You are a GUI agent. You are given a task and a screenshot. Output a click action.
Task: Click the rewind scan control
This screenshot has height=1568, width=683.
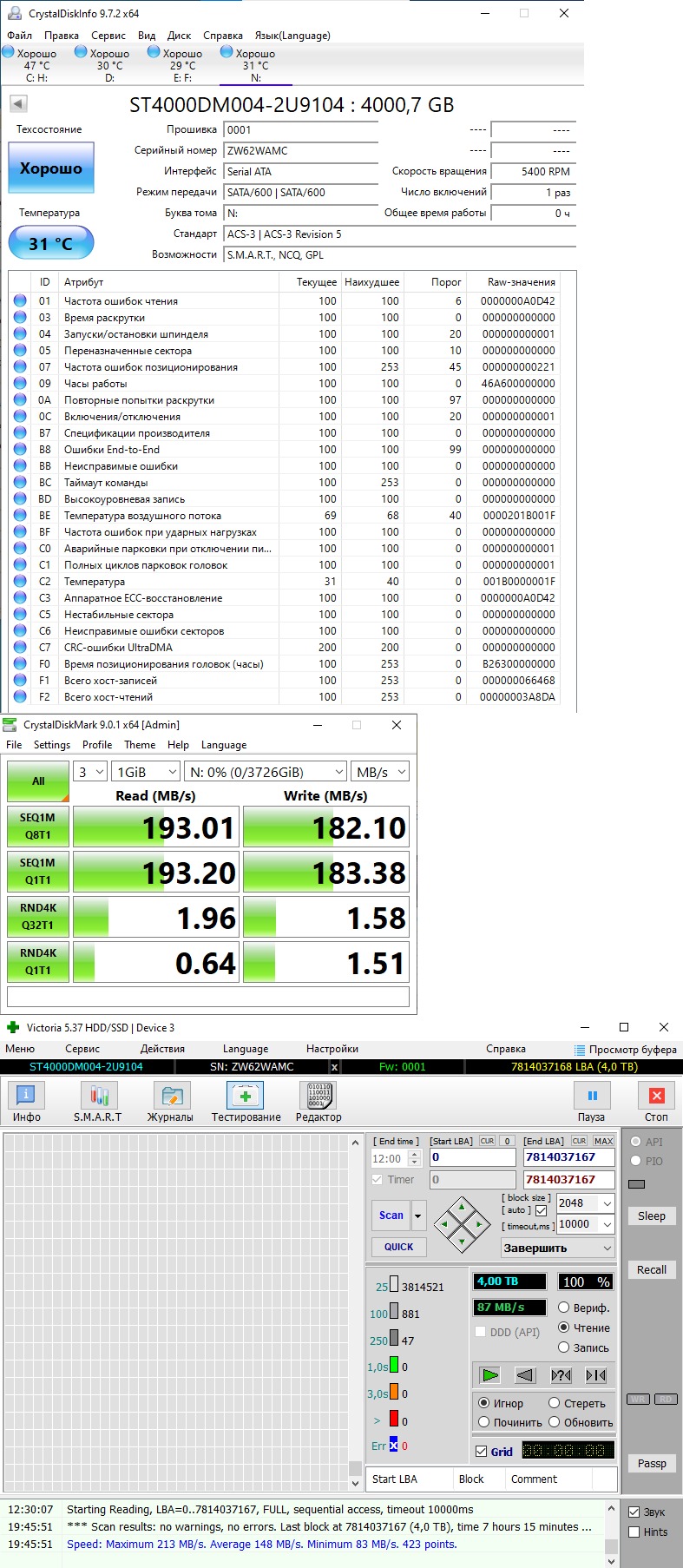525,1375
